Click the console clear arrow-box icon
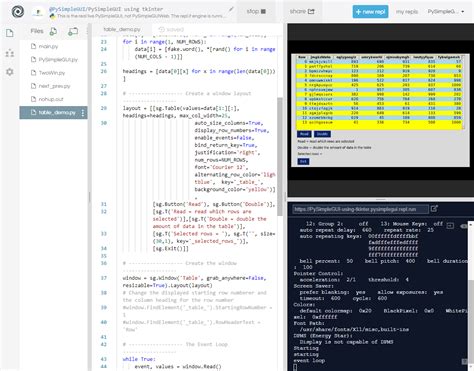Viewport: 474px width, 371px height. pyautogui.click(x=450, y=226)
